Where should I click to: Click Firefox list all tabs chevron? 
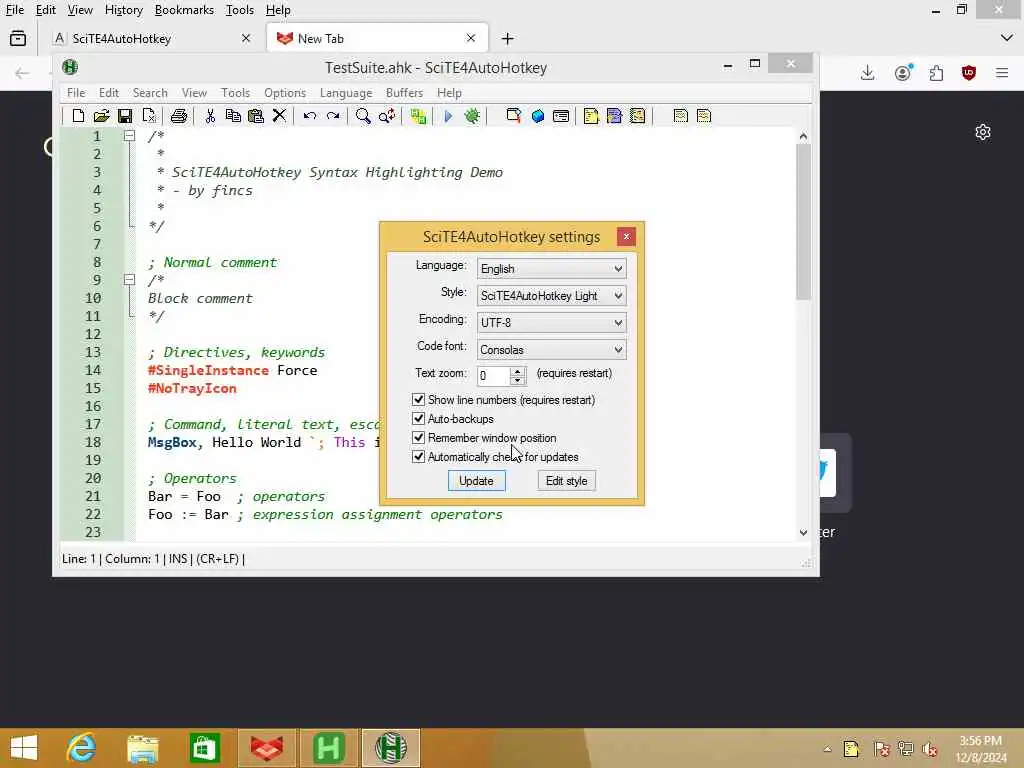coord(1006,38)
